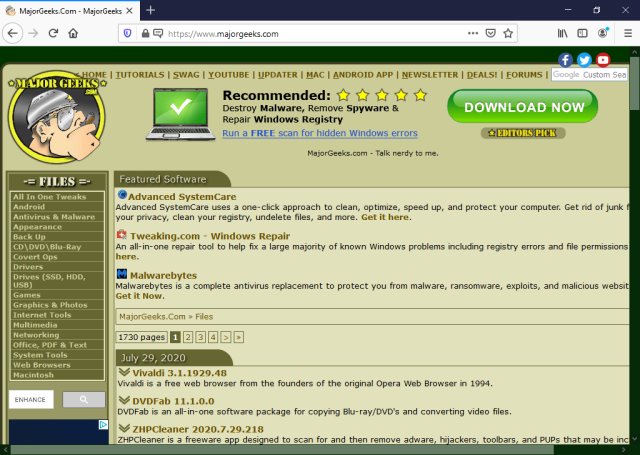Go to next page with > button
The width and height of the screenshot is (640, 455).
coord(226,337)
